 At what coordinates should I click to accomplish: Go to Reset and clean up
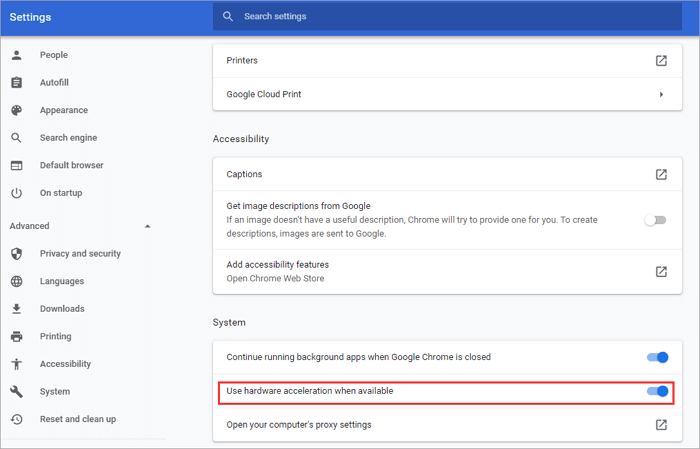coord(77,419)
